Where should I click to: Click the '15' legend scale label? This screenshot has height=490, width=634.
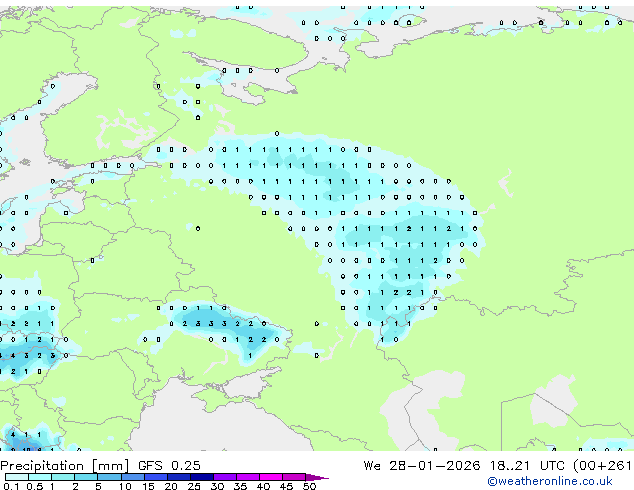pos(148,486)
